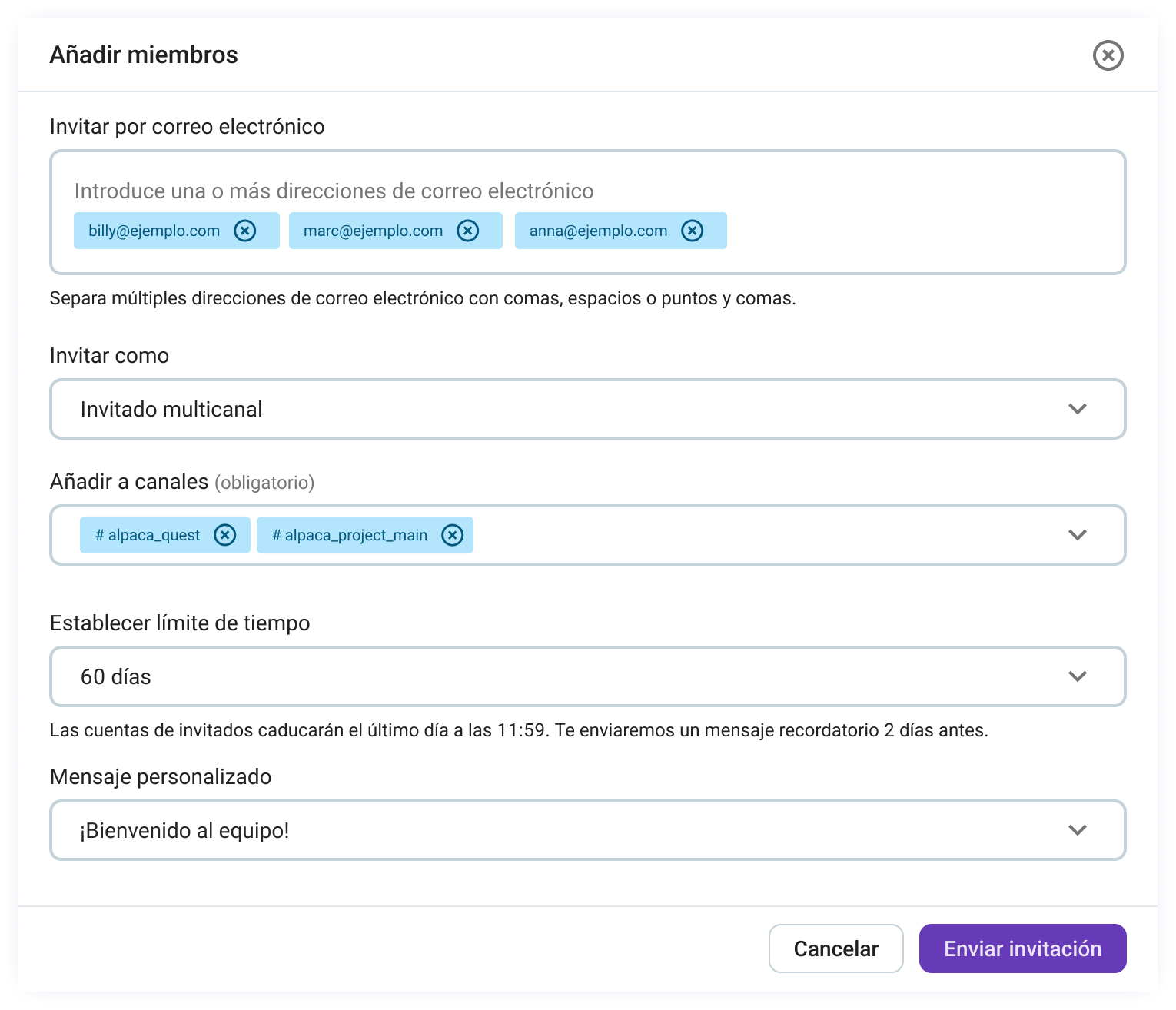Select the anna@ejemplo.com chip label

pos(598,231)
